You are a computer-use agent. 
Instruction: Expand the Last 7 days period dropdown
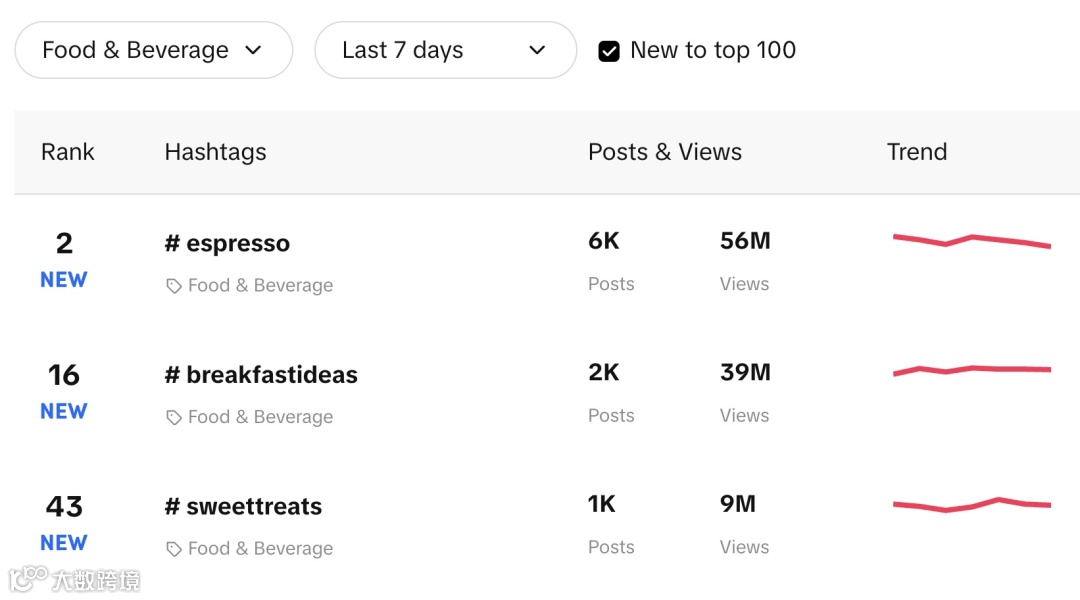pyautogui.click(x=445, y=50)
